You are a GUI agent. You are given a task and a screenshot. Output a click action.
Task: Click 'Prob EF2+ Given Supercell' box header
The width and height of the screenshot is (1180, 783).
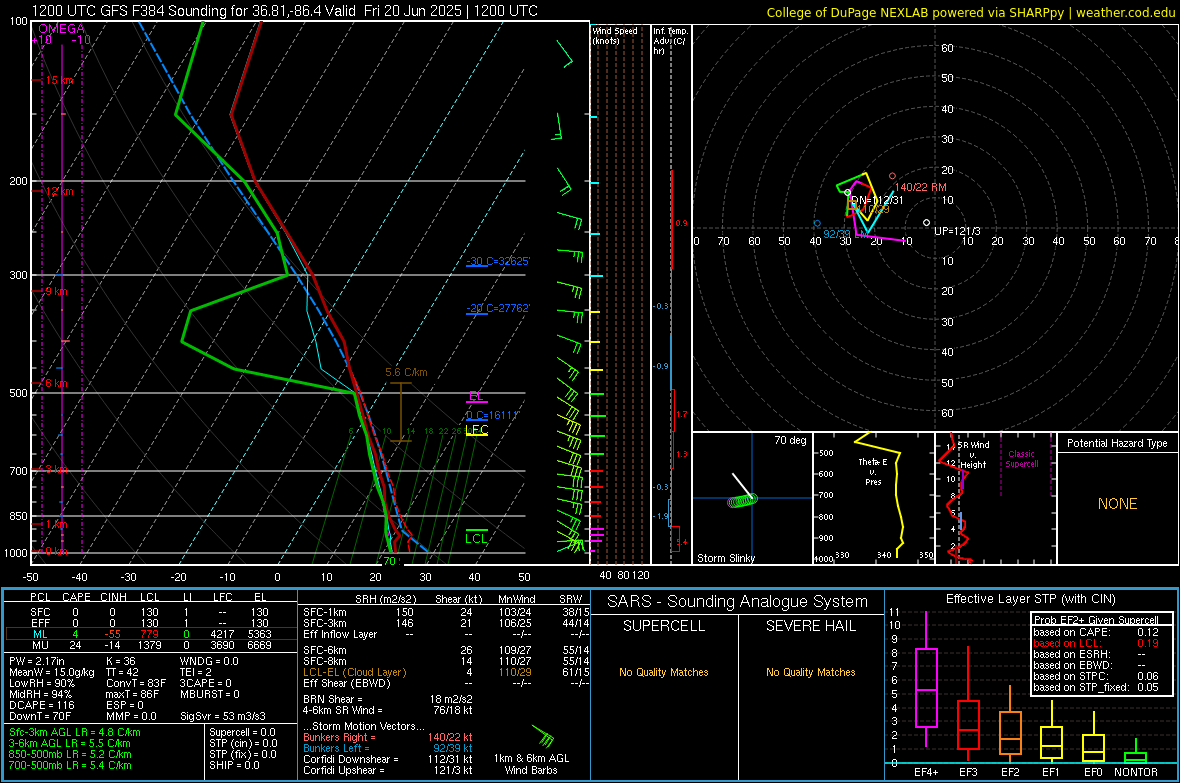tap(1096, 620)
